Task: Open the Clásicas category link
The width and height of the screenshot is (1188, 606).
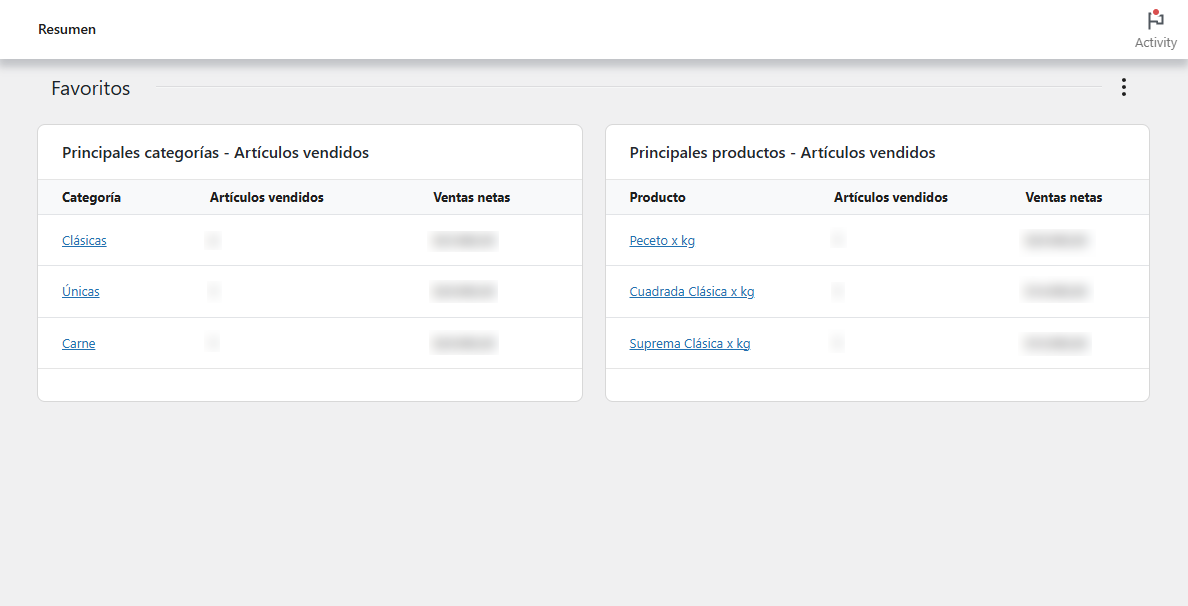Action: click(84, 241)
